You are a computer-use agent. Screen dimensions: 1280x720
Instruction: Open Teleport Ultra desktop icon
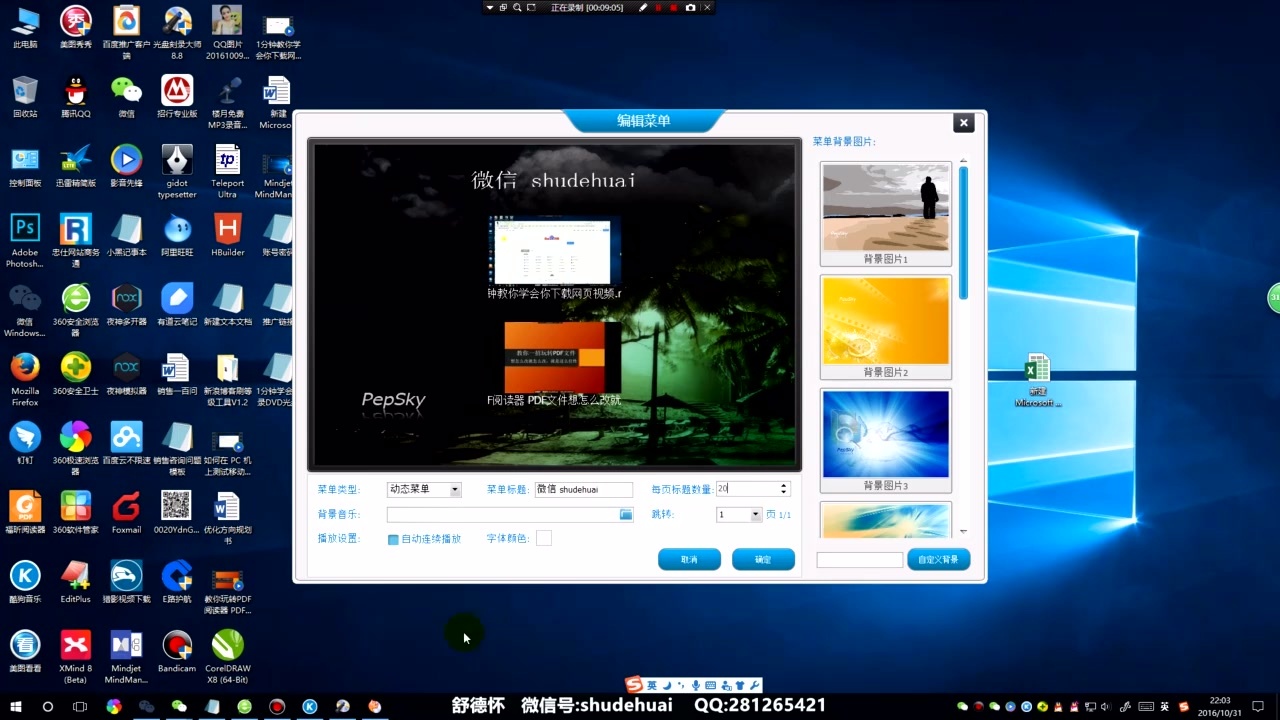click(x=228, y=171)
